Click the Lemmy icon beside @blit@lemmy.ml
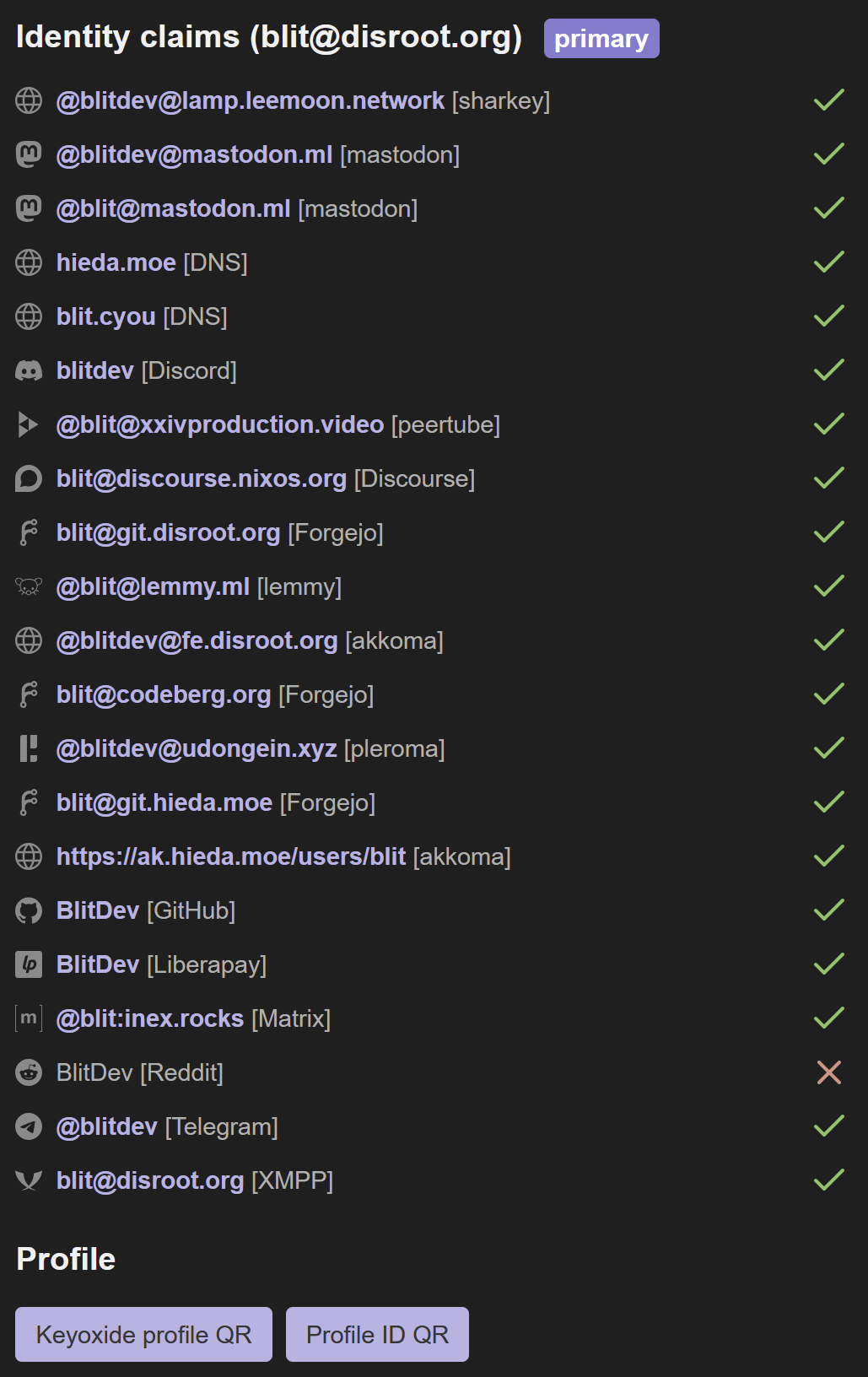Screen dimensions: 868x1377 pyautogui.click(x=29, y=586)
